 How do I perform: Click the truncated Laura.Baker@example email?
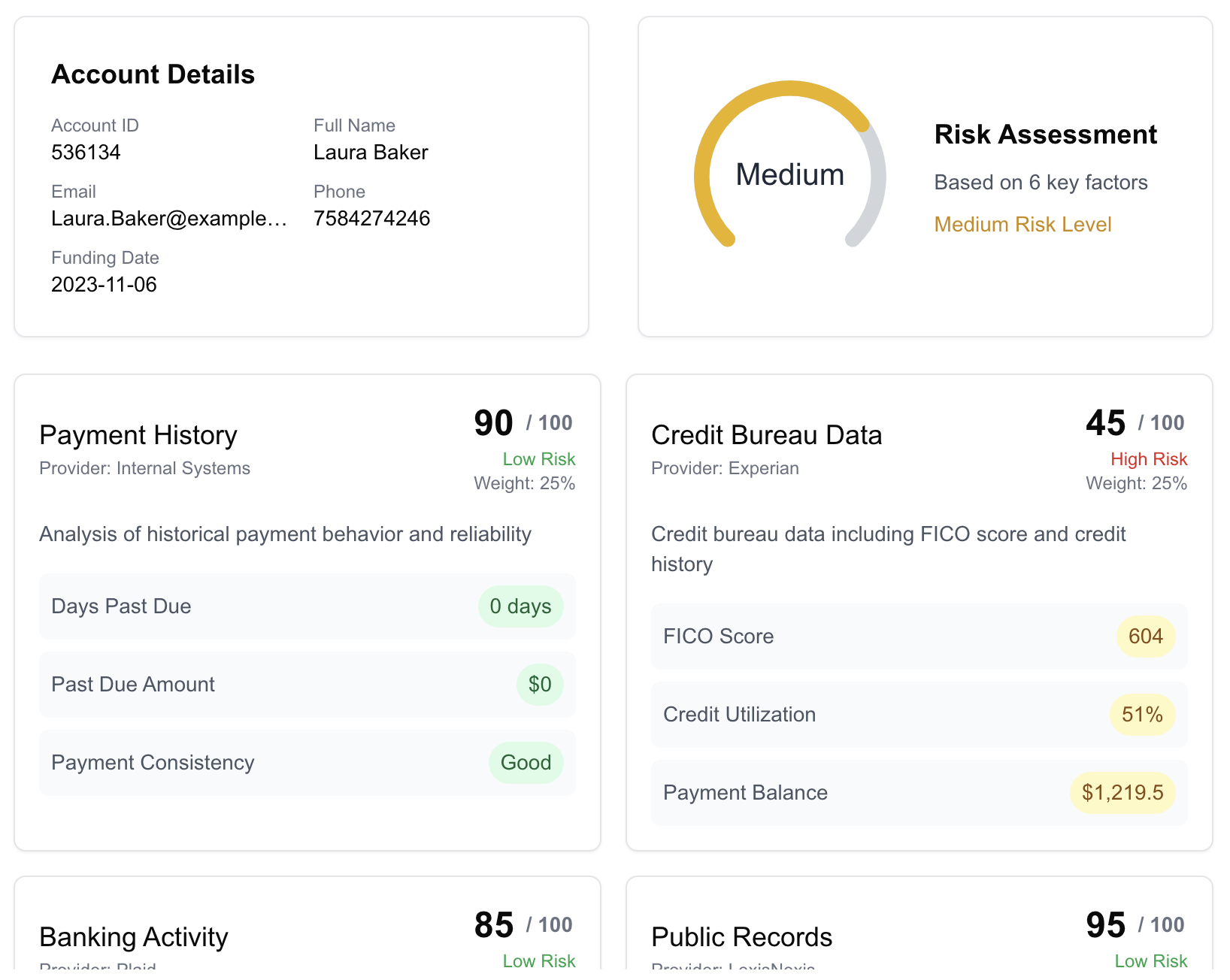[x=169, y=219]
